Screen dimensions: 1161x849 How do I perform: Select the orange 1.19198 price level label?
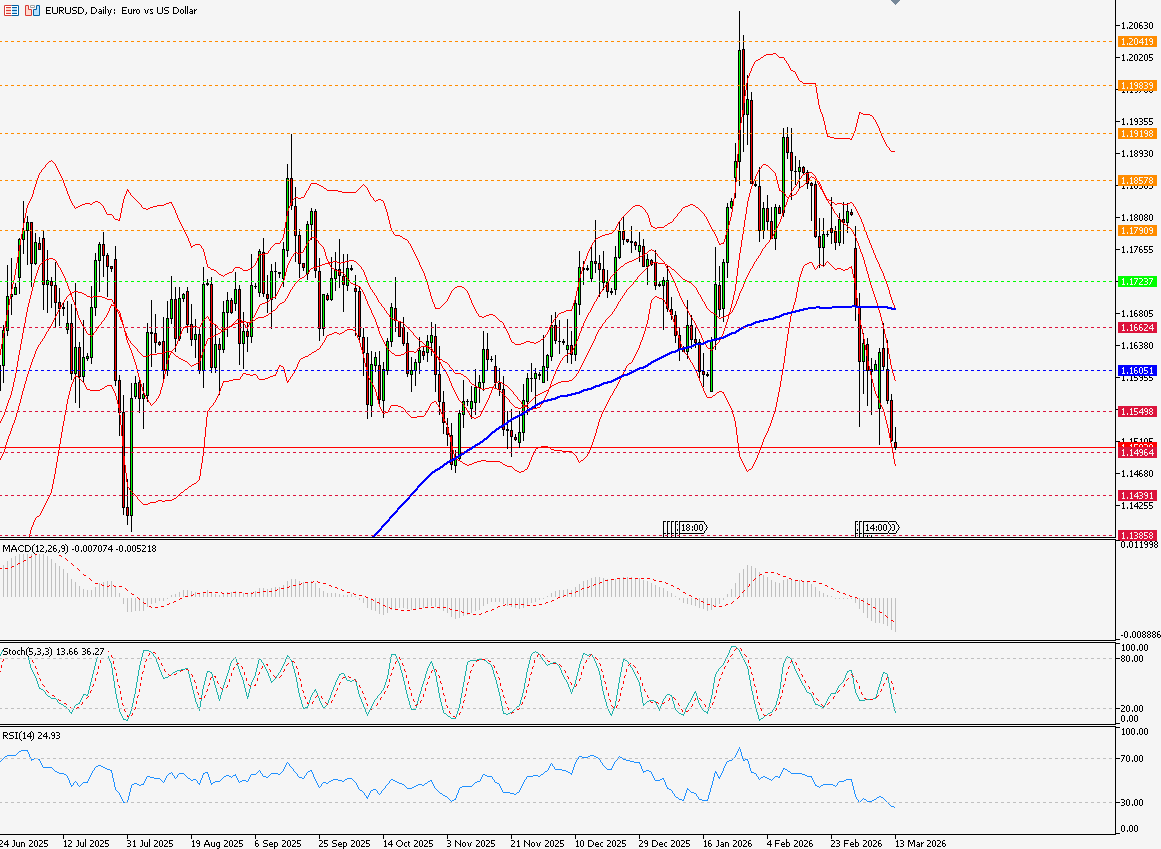1138,133
